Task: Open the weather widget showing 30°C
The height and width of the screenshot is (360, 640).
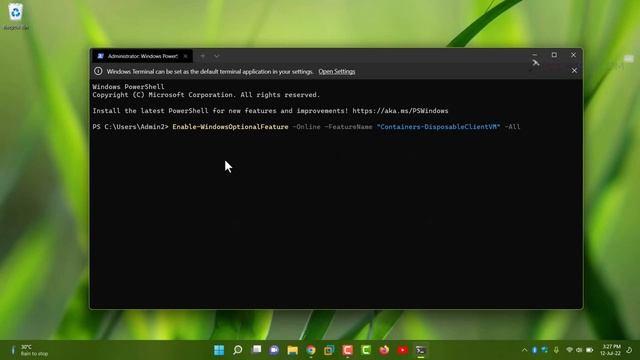Action: pos(29,350)
